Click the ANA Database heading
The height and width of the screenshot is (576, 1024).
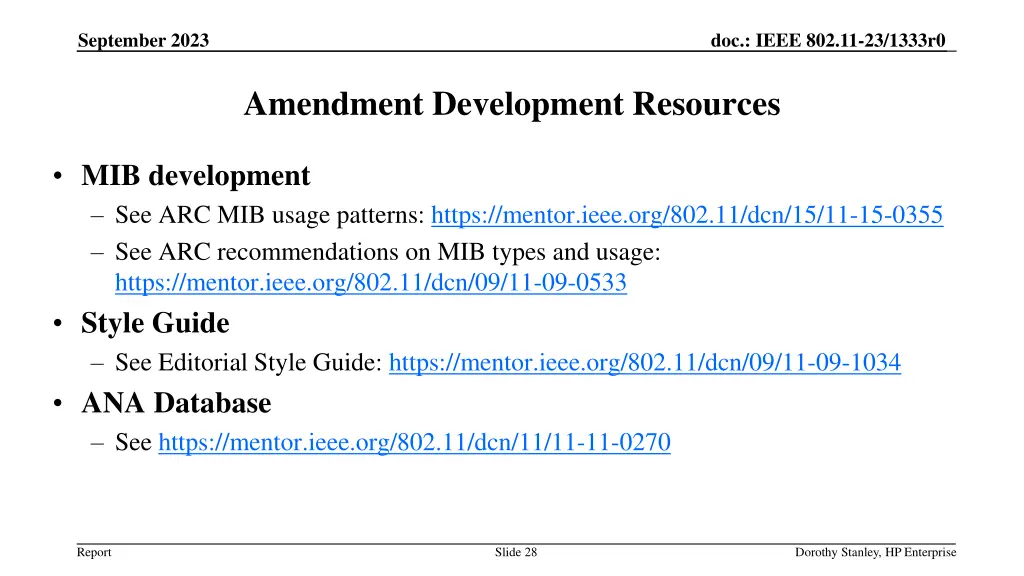pos(176,403)
